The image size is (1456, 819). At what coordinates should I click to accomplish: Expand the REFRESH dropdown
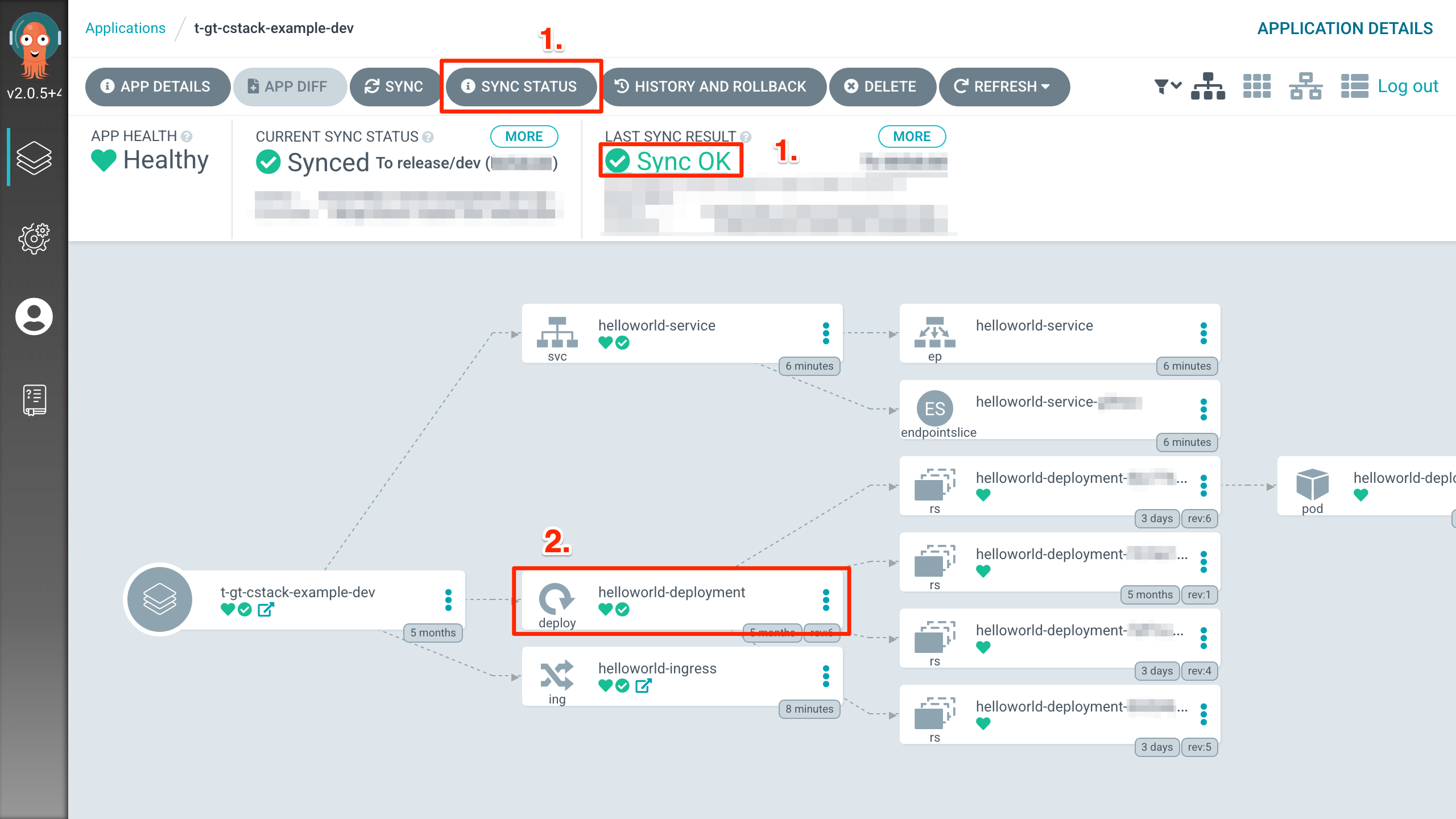(1045, 86)
